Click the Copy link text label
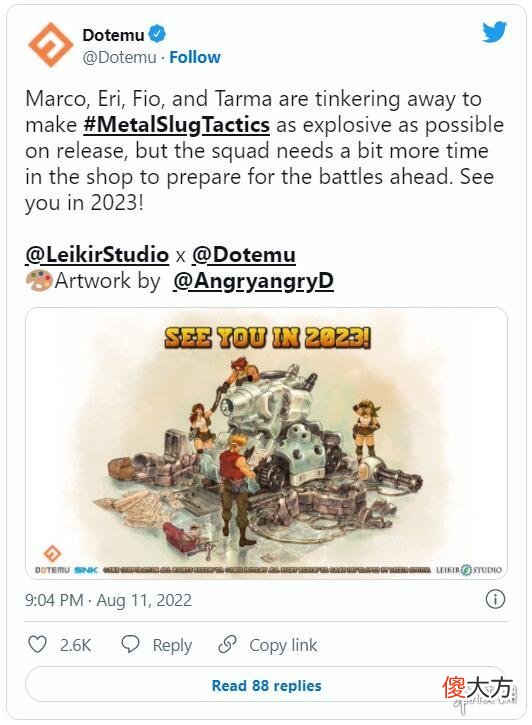Screen dimensions: 532x725 click(283, 645)
